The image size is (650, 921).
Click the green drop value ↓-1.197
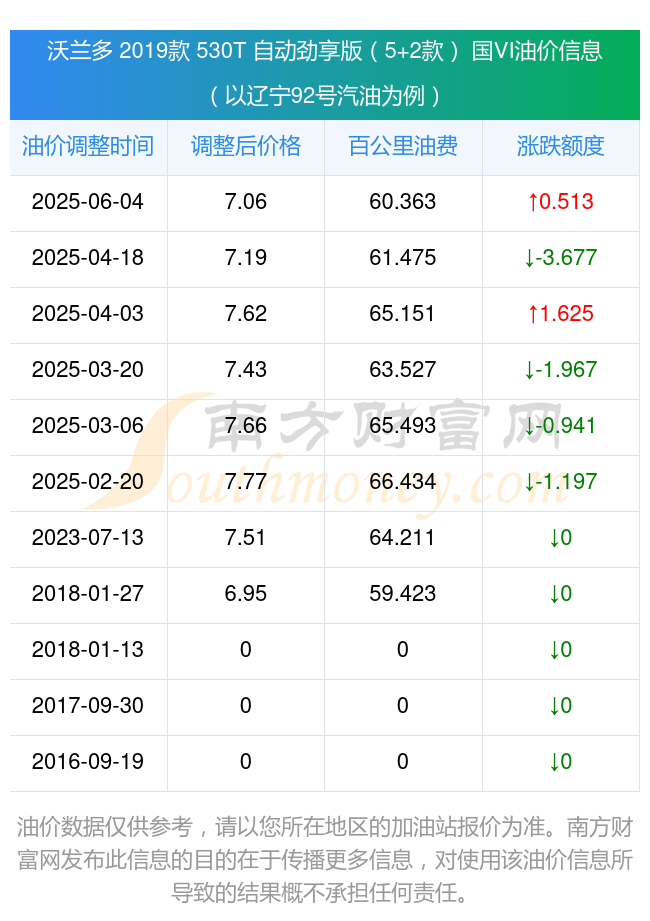pyautogui.click(x=561, y=482)
